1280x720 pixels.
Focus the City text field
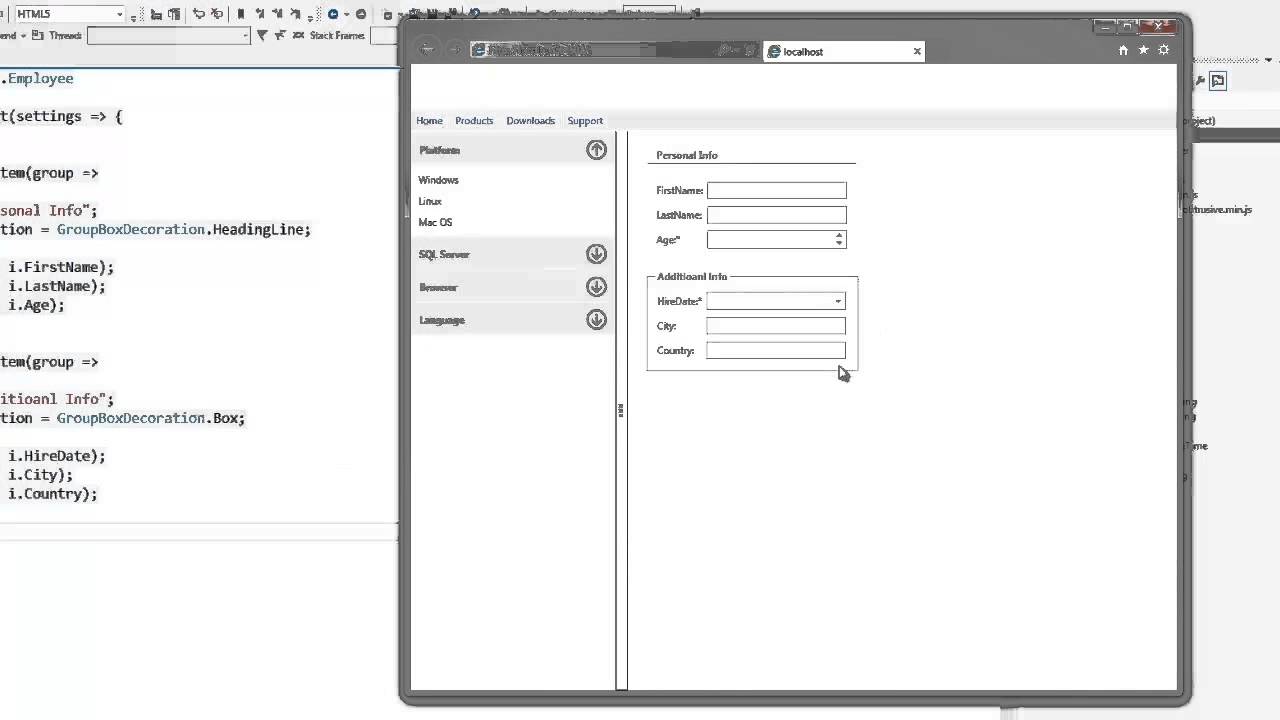[775, 326]
